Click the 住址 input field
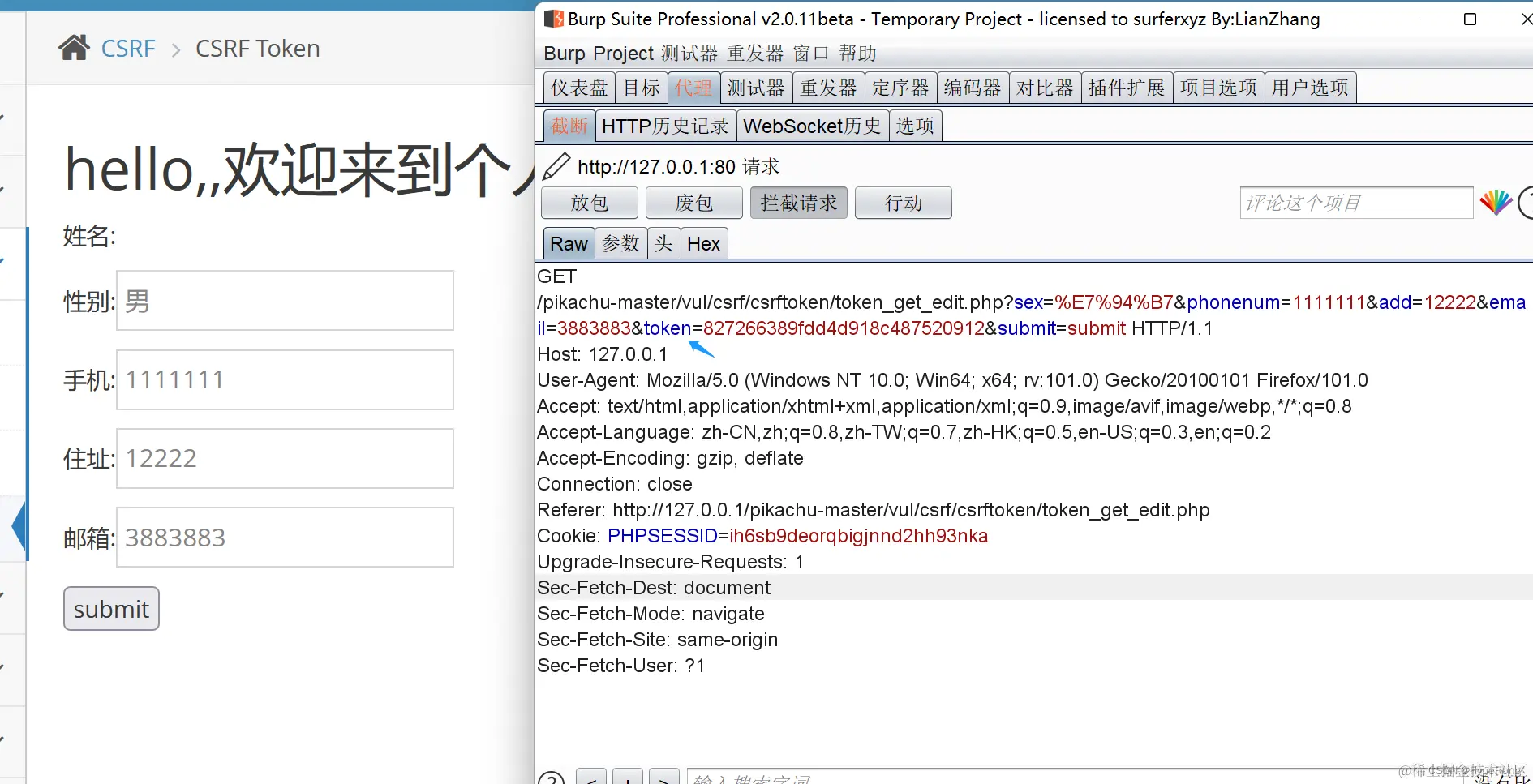The width and height of the screenshot is (1533, 784). [285, 458]
